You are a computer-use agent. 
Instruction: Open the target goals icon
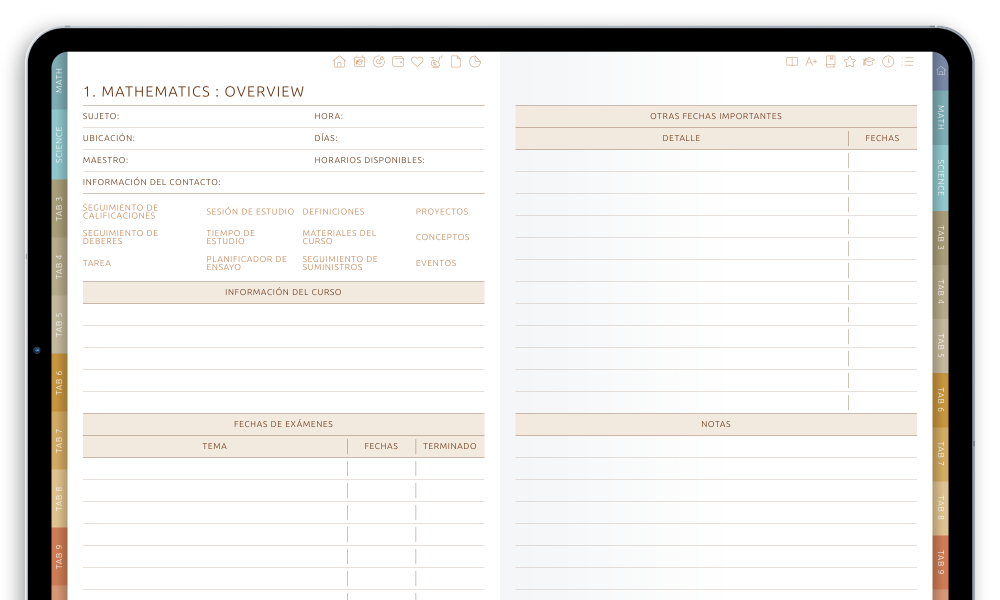pos(379,62)
